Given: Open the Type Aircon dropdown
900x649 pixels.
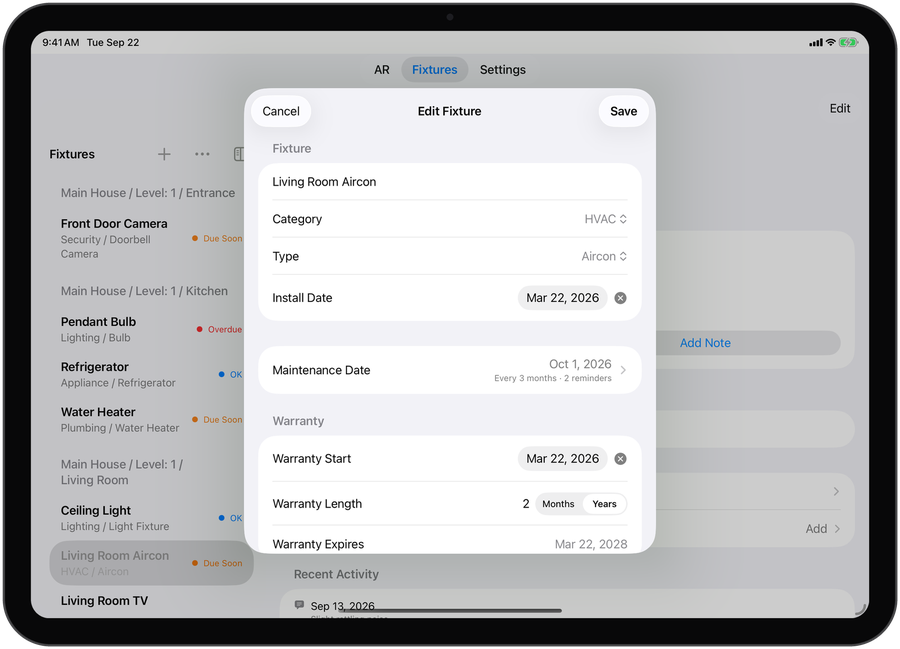Looking at the screenshot, I should tap(604, 257).
